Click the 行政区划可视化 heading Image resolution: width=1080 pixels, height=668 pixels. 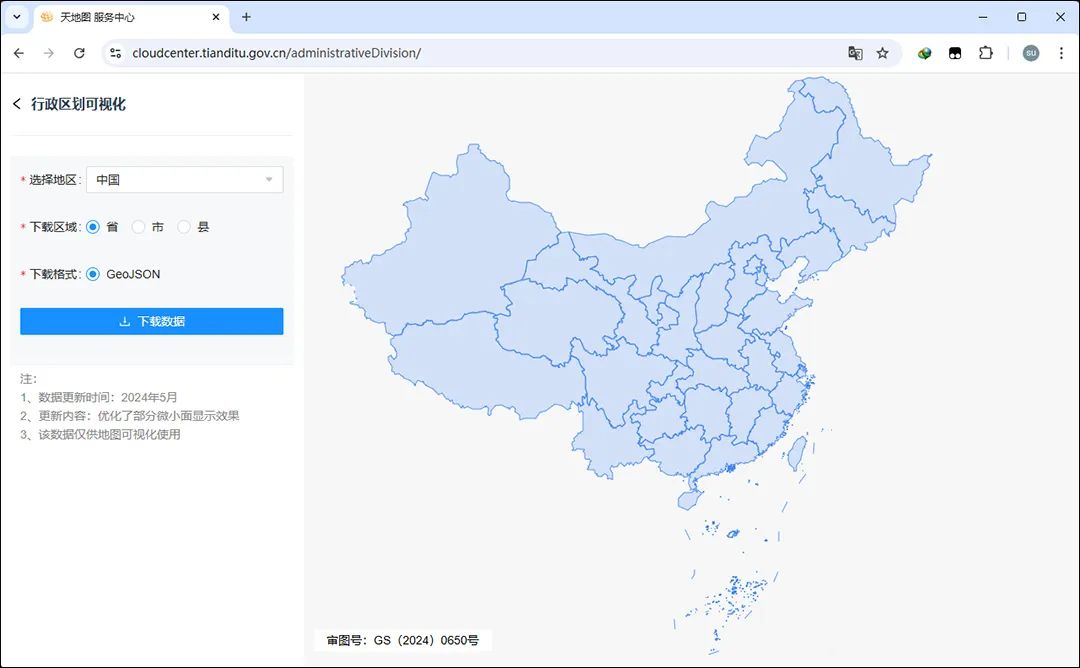[79, 104]
